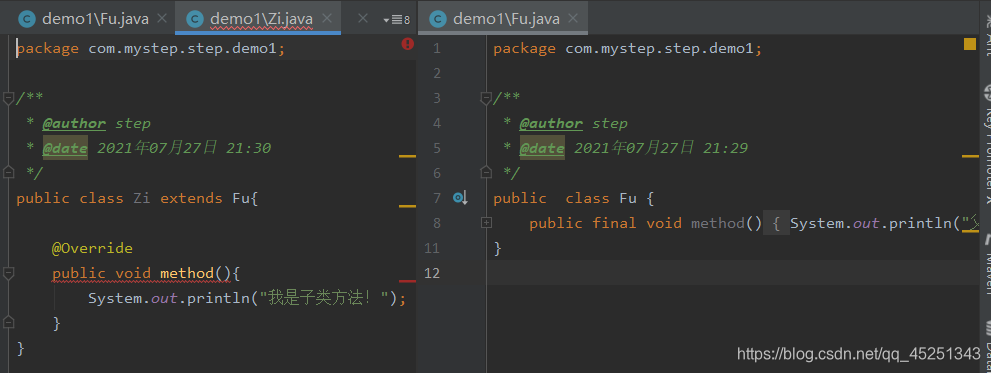This screenshot has height=373, width=991.
Task: Collapse the Javadoc fold at line 3 of Fu.java
Action: (x=486, y=98)
